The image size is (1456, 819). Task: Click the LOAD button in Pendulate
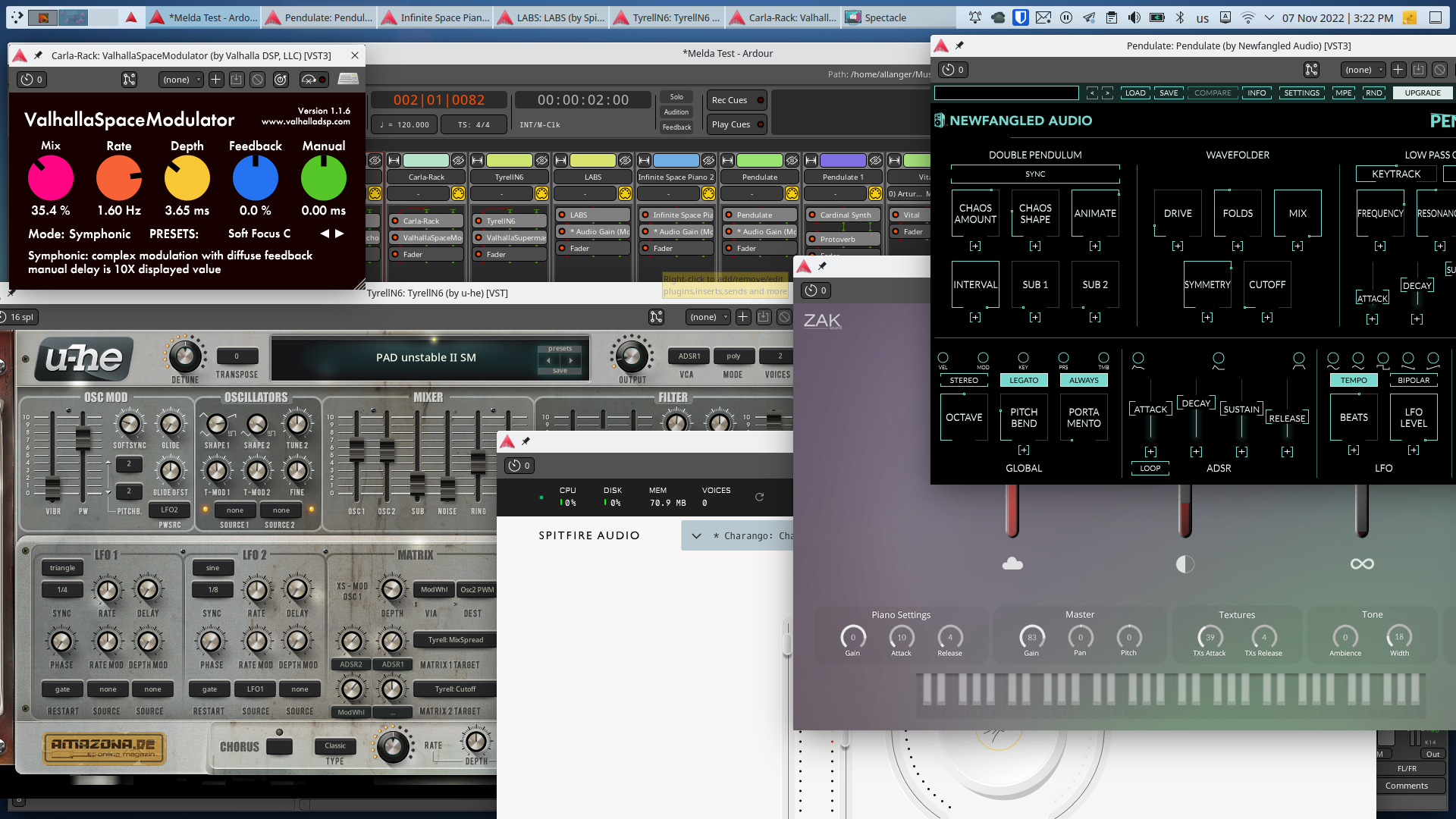[x=1135, y=93]
